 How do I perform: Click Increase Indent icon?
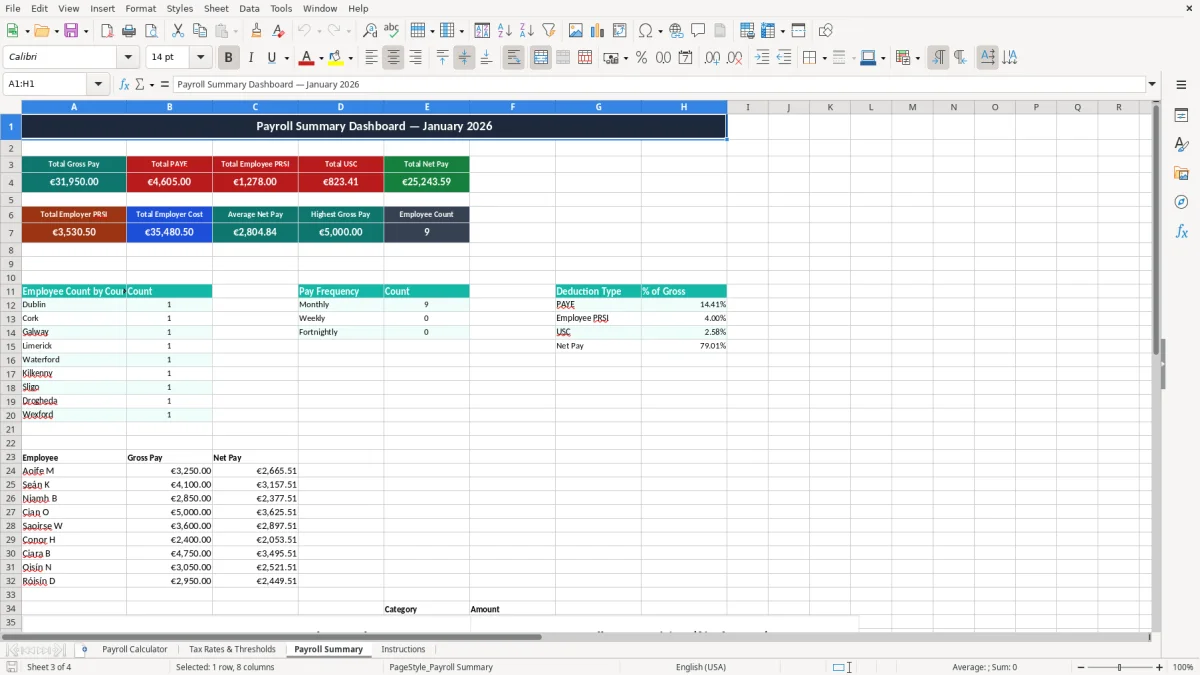coord(762,58)
